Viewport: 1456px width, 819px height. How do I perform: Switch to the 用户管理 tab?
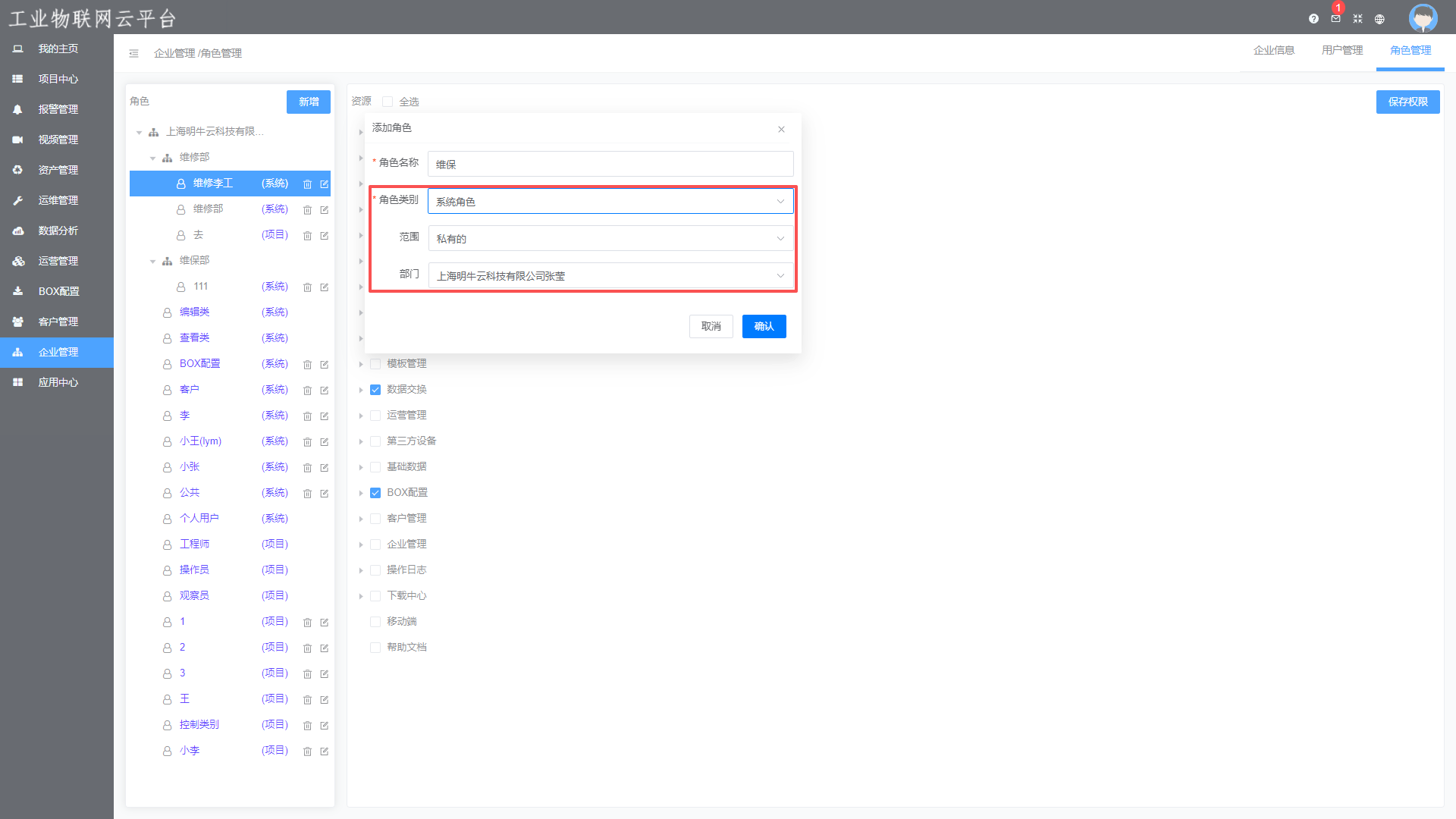[1341, 50]
